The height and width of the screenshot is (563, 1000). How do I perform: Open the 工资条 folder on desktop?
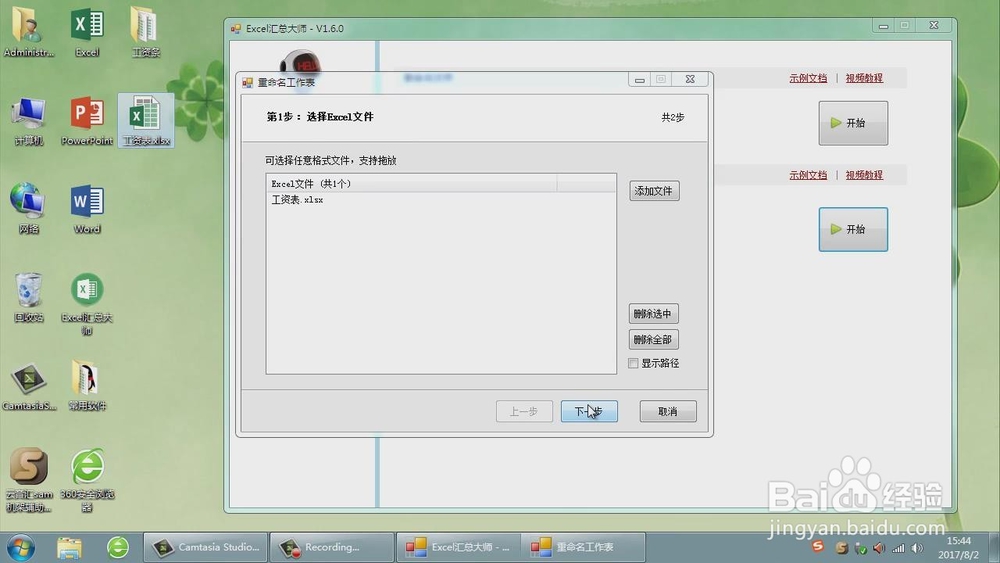(x=145, y=32)
